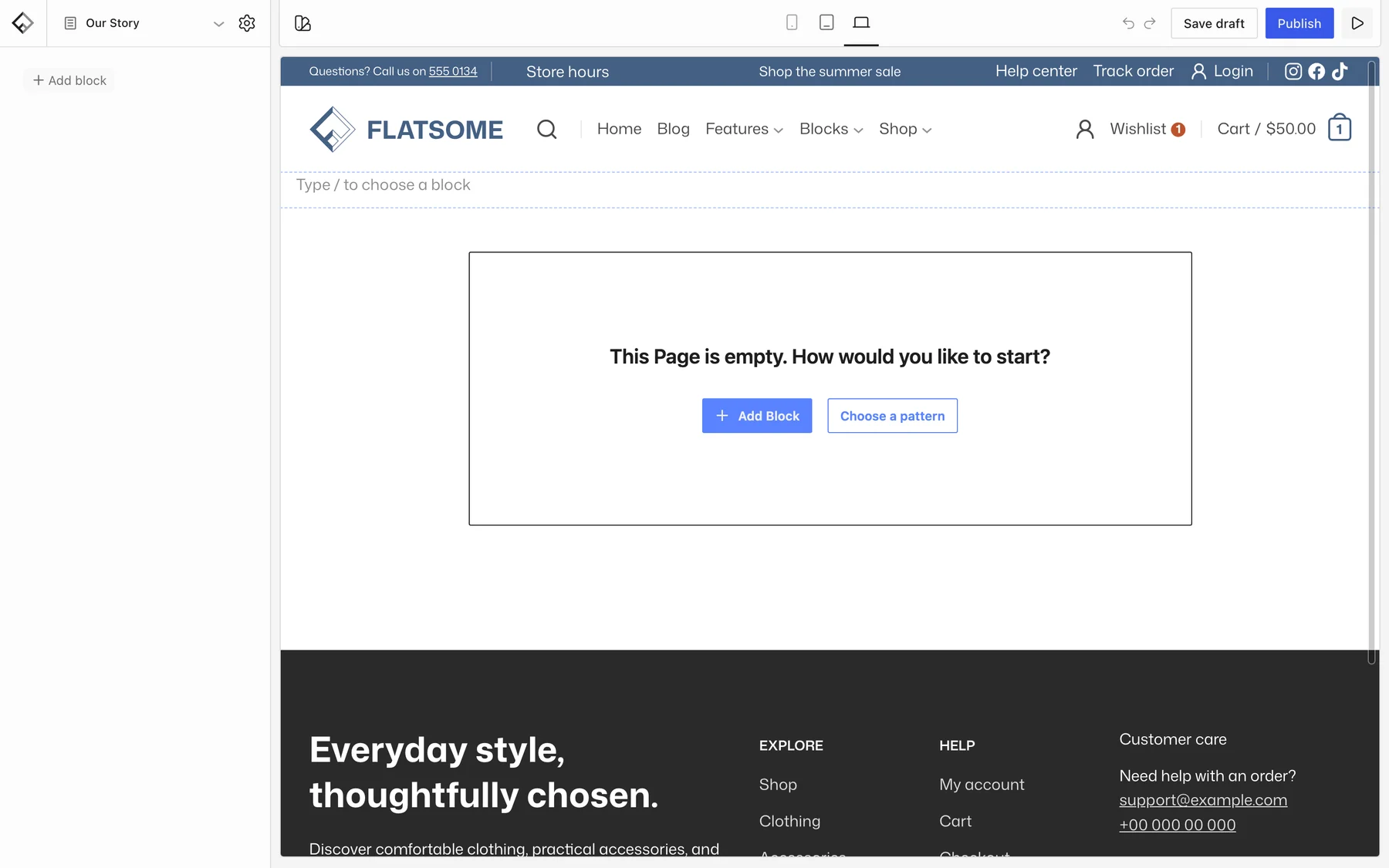This screenshot has width=1389, height=868.
Task: Click the Publish button
Action: tap(1299, 23)
